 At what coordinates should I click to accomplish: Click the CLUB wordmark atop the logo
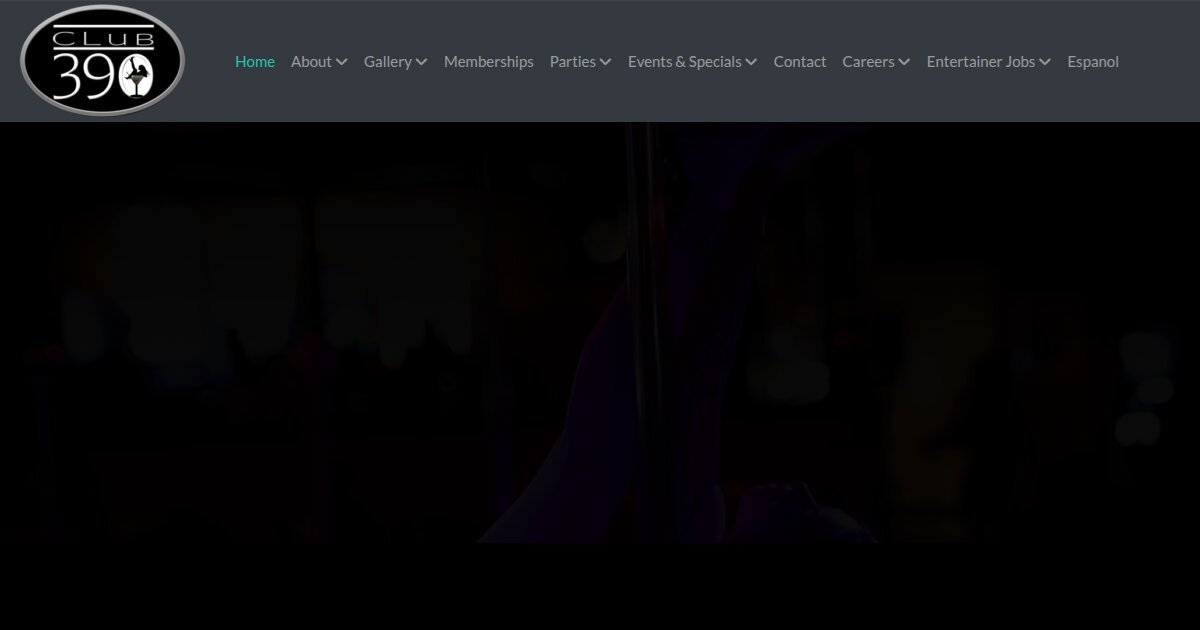pos(102,38)
